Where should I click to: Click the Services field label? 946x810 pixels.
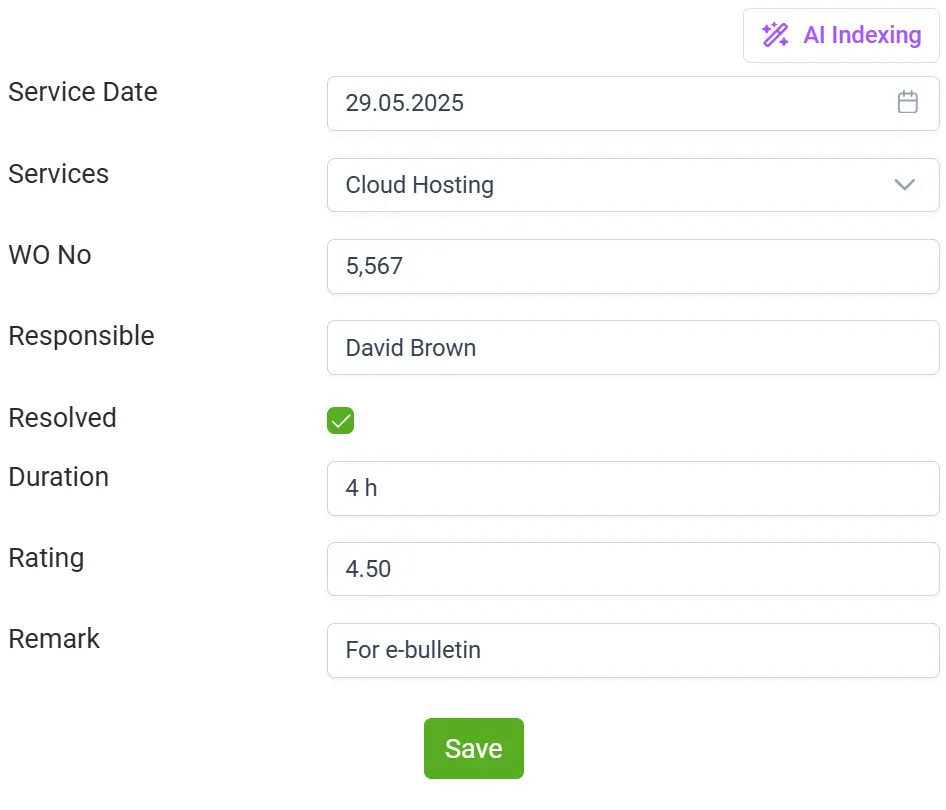[59, 174]
